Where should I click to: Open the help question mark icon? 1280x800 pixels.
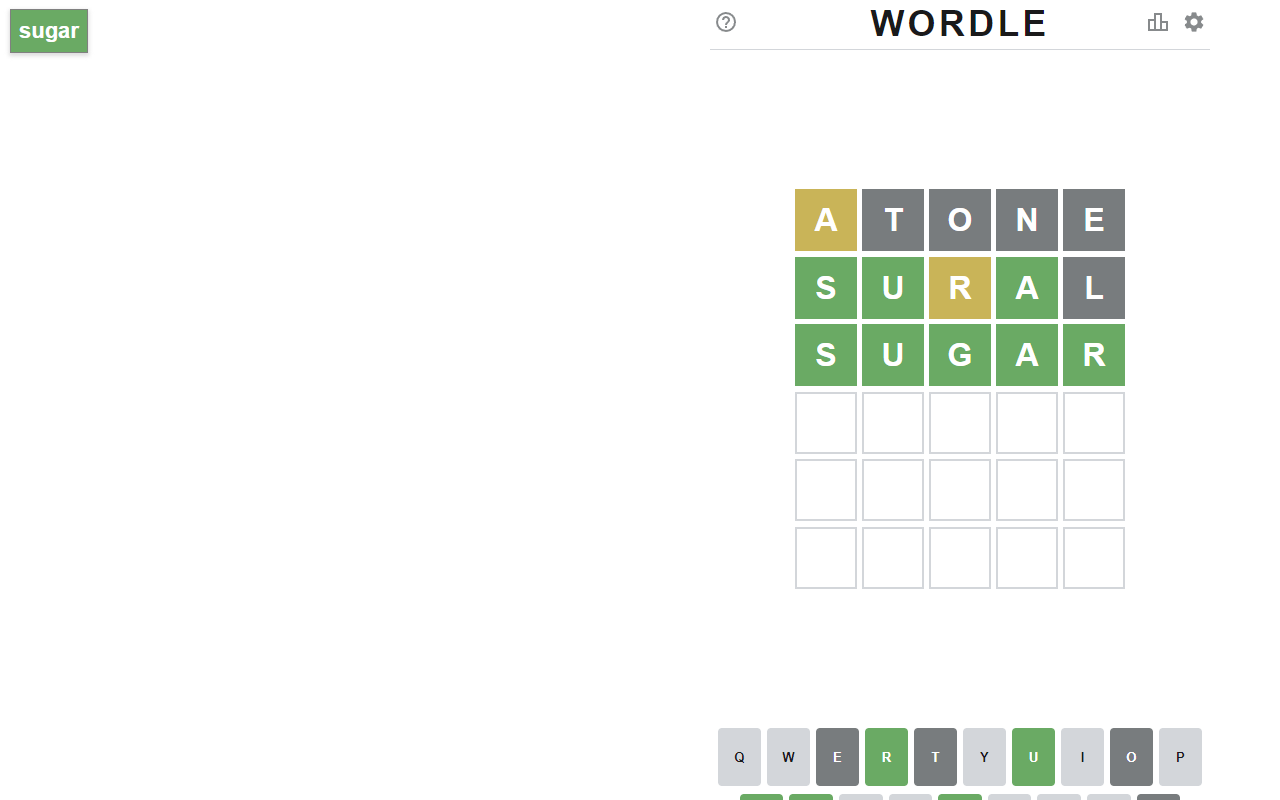(x=726, y=22)
